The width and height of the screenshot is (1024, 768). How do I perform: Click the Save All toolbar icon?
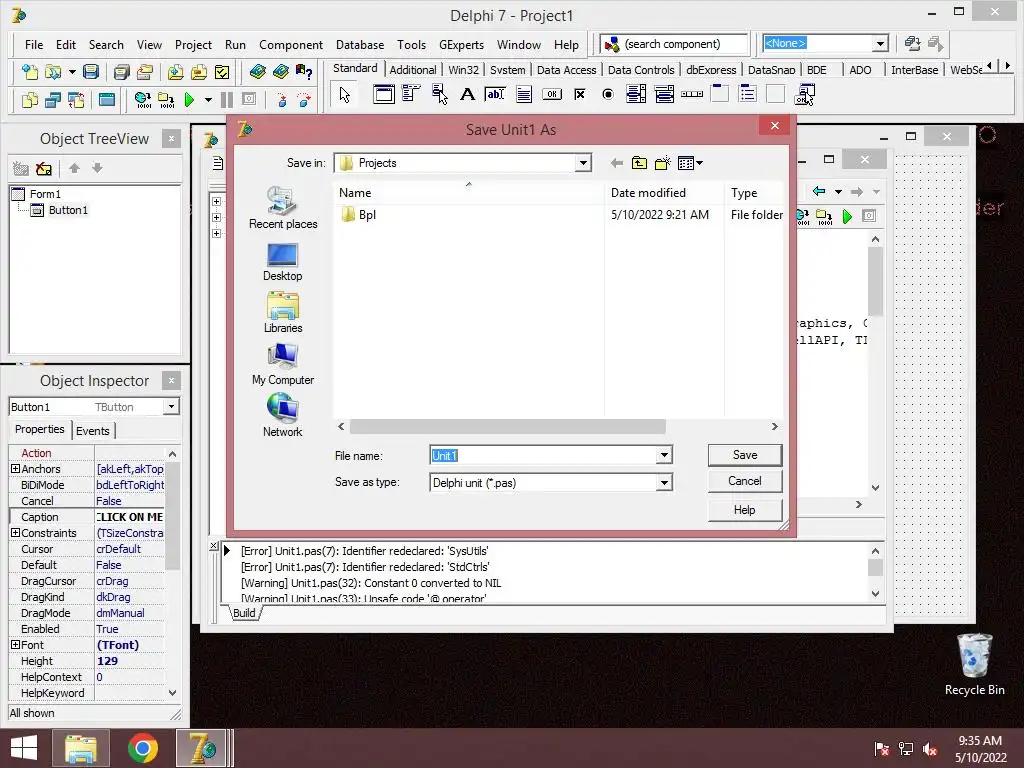pos(121,72)
